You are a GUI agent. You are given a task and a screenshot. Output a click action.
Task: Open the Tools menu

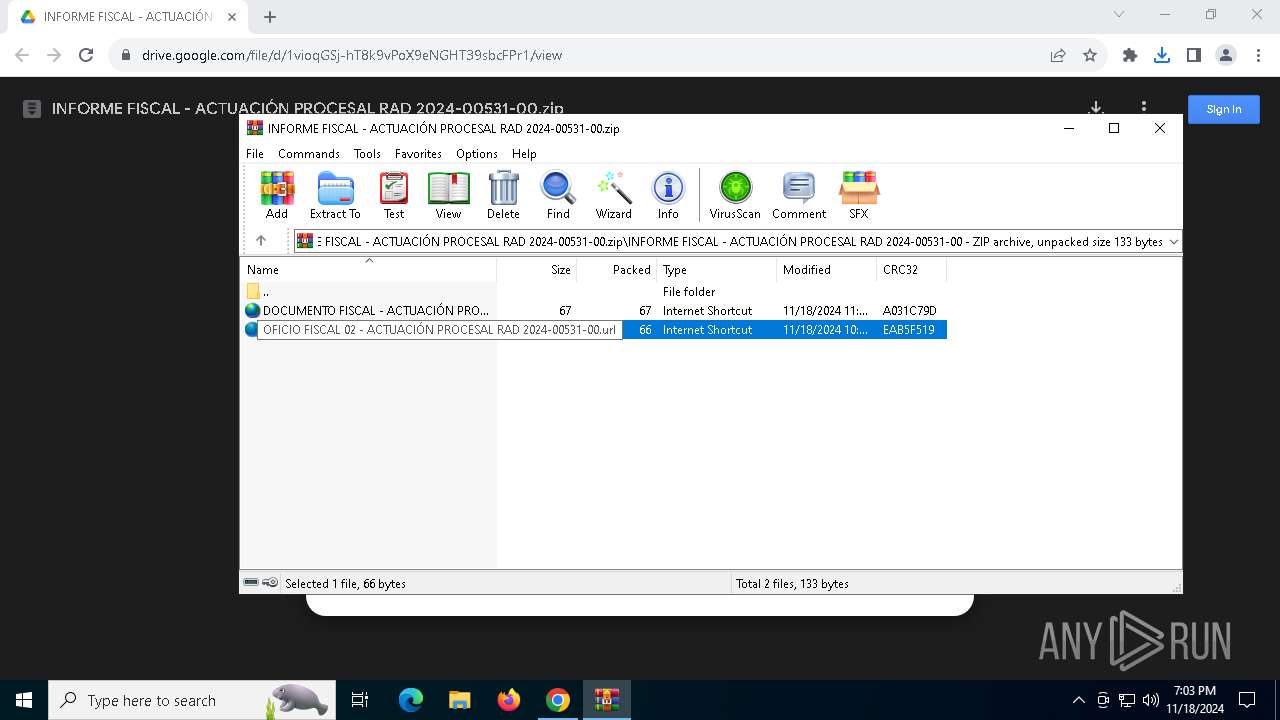[367, 154]
